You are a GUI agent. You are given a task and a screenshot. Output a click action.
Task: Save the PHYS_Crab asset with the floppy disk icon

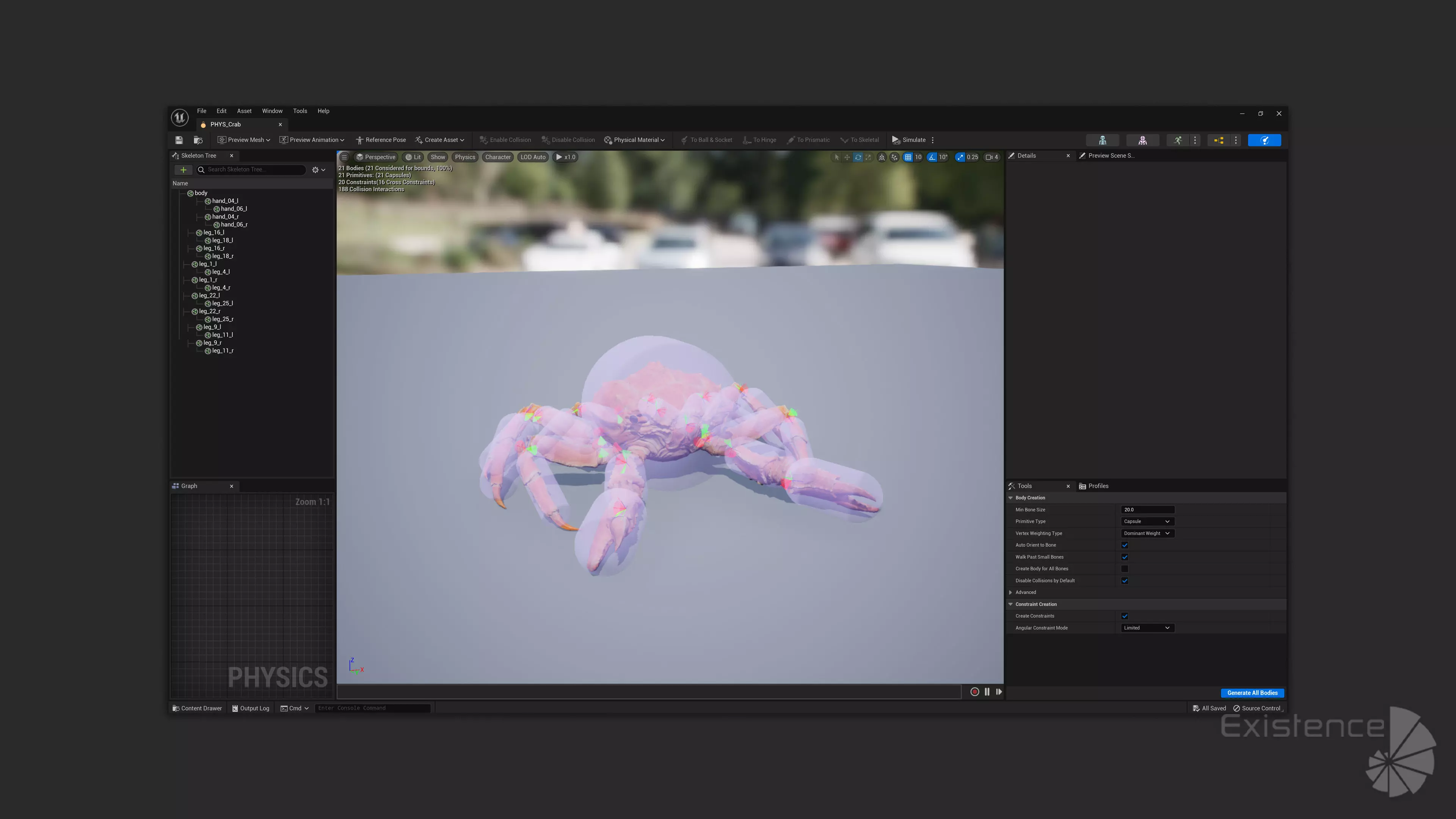179,140
